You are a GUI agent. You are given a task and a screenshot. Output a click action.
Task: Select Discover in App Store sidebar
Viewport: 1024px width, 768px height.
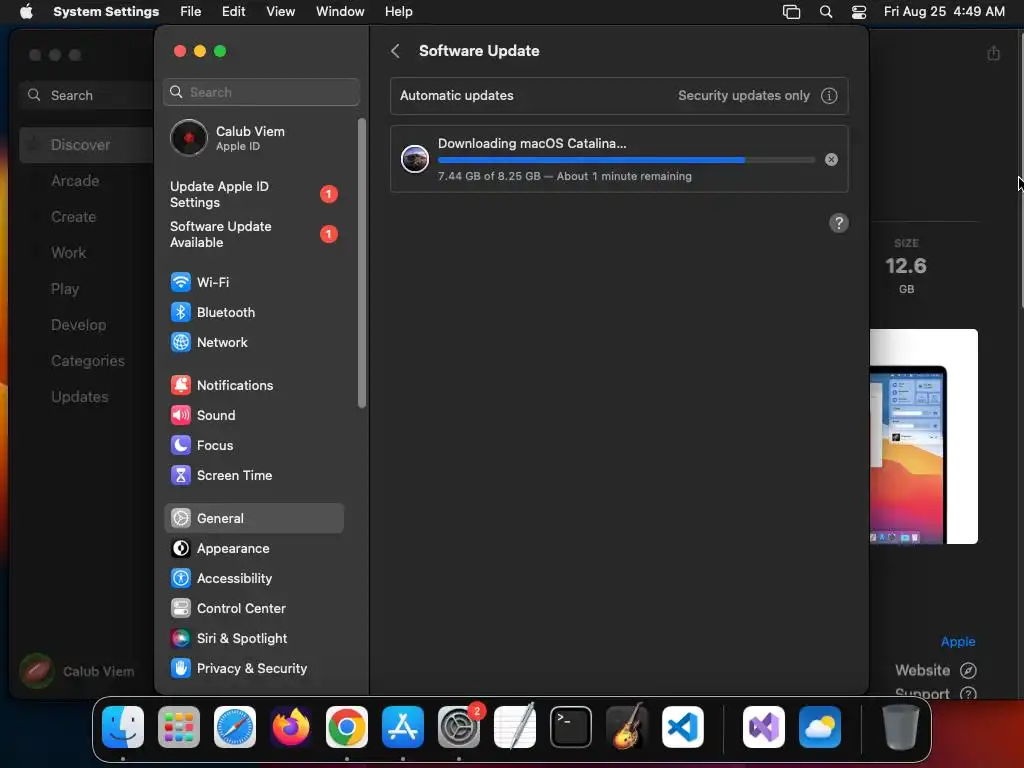(87, 145)
